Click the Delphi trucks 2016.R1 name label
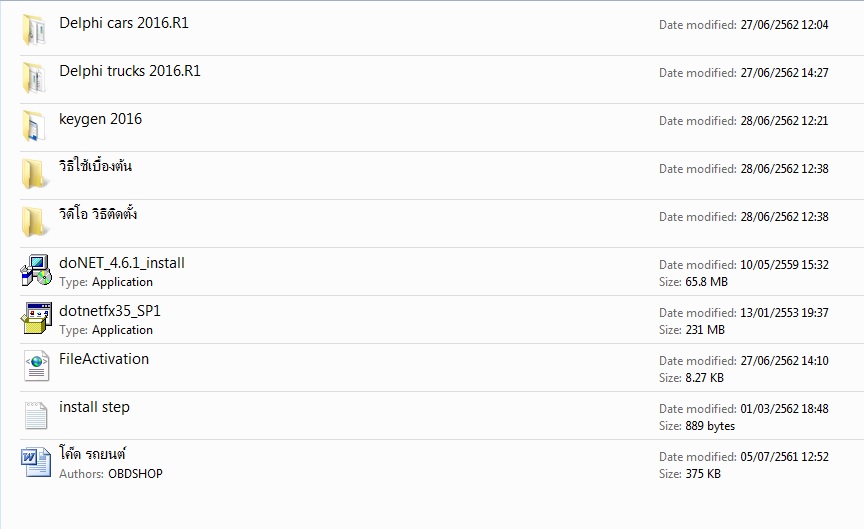The width and height of the screenshot is (864, 529). click(x=130, y=71)
